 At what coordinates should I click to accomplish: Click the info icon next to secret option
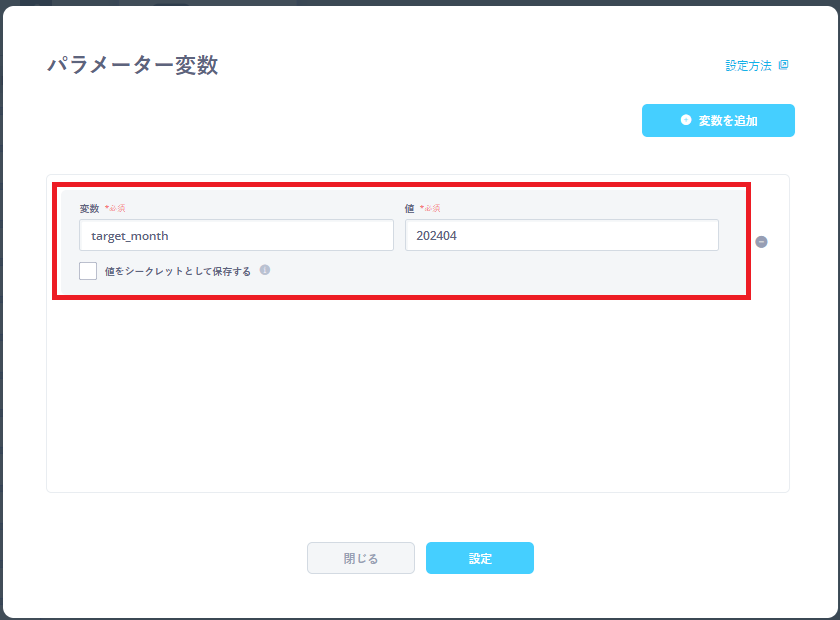265,270
